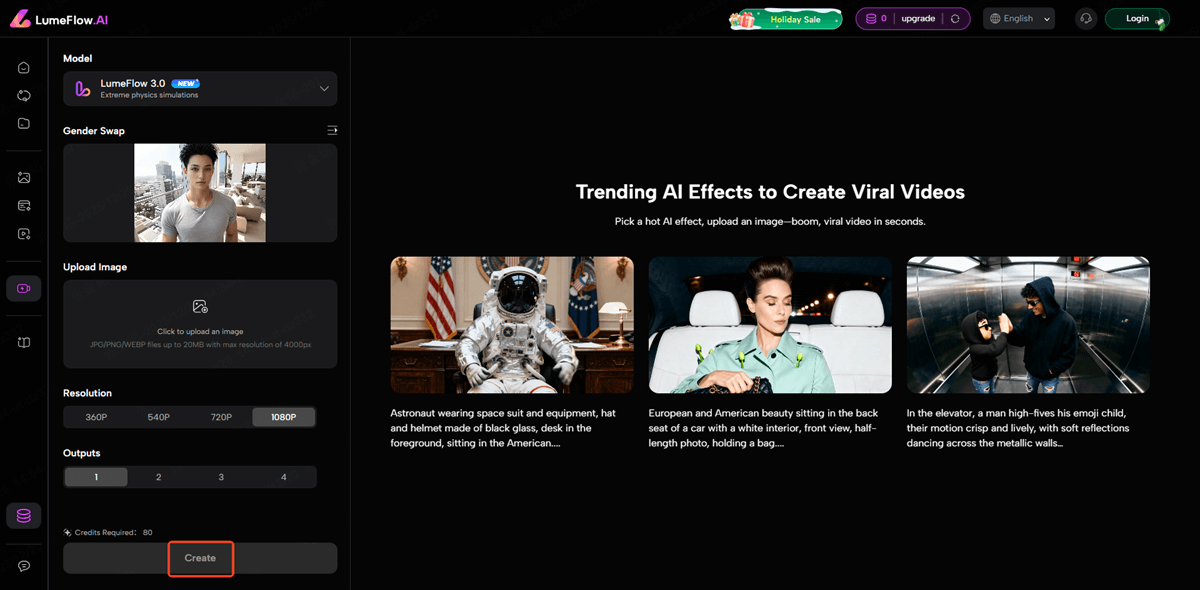Expand the English language selector
This screenshot has height=590, width=1200.
(1018, 18)
